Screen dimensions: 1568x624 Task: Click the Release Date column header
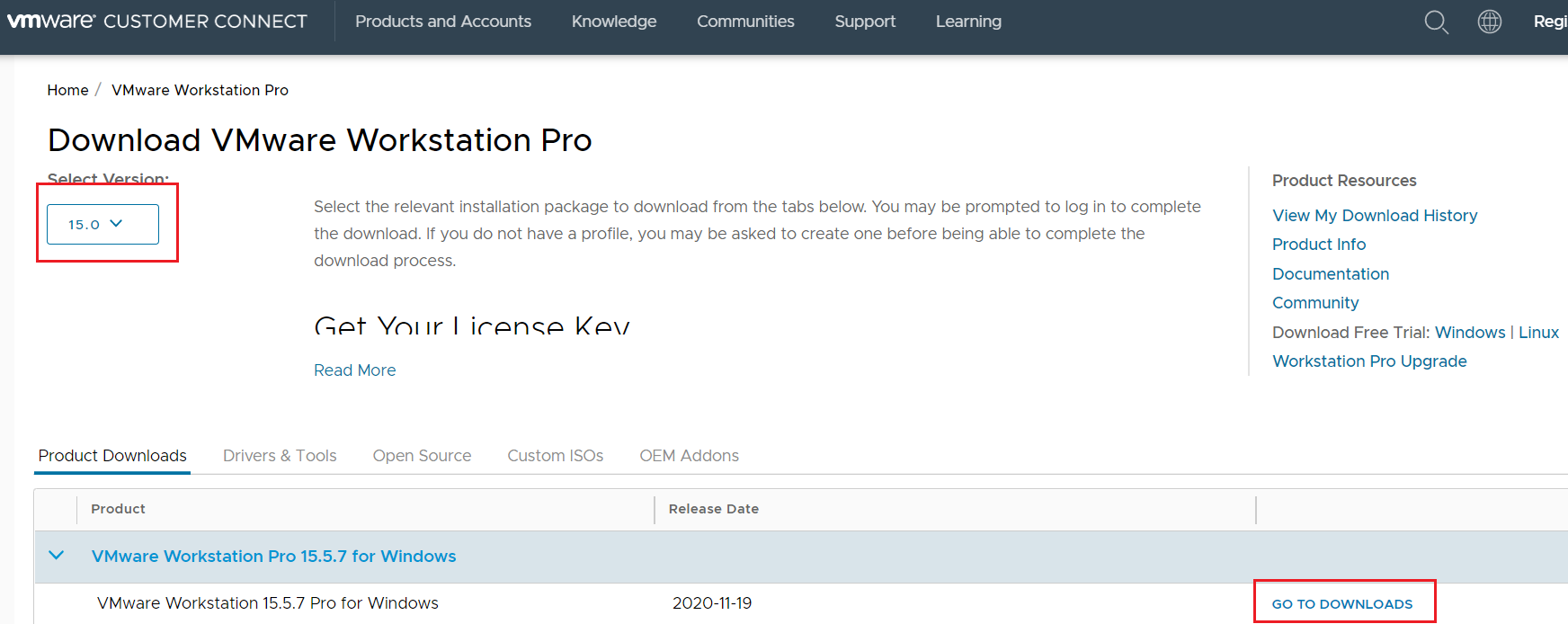(x=714, y=509)
